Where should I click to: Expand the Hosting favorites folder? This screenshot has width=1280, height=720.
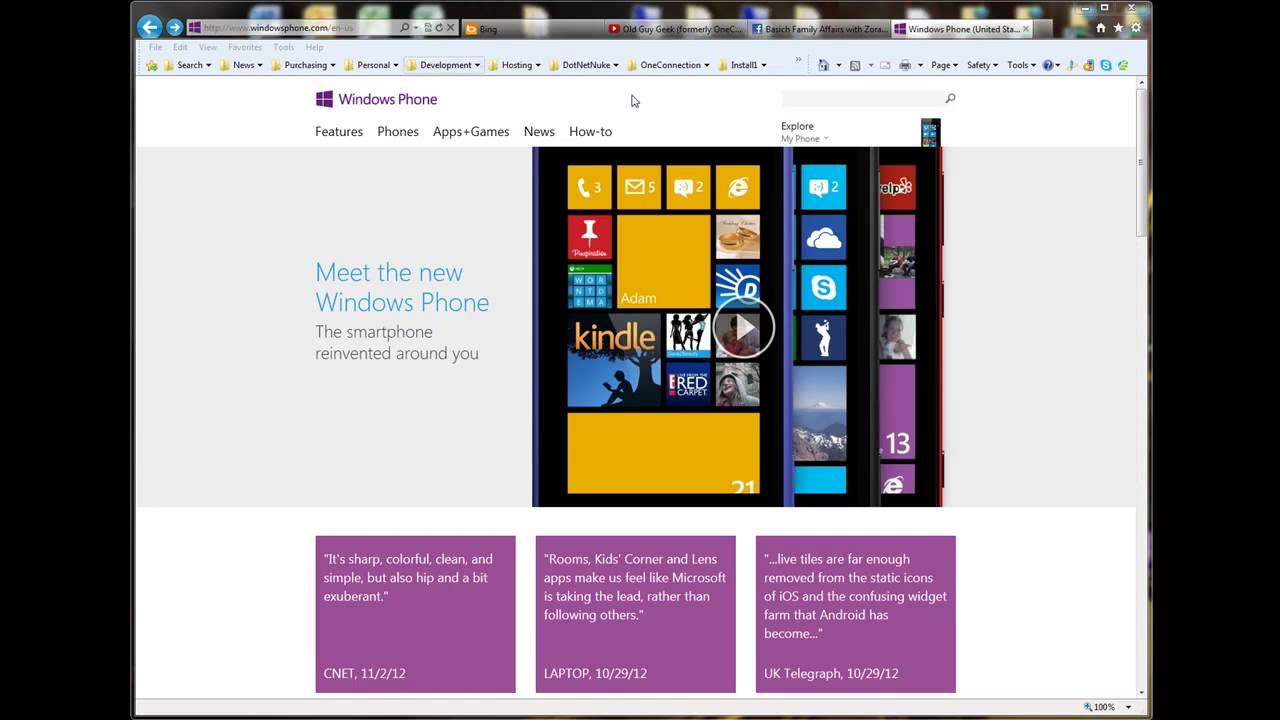514,65
